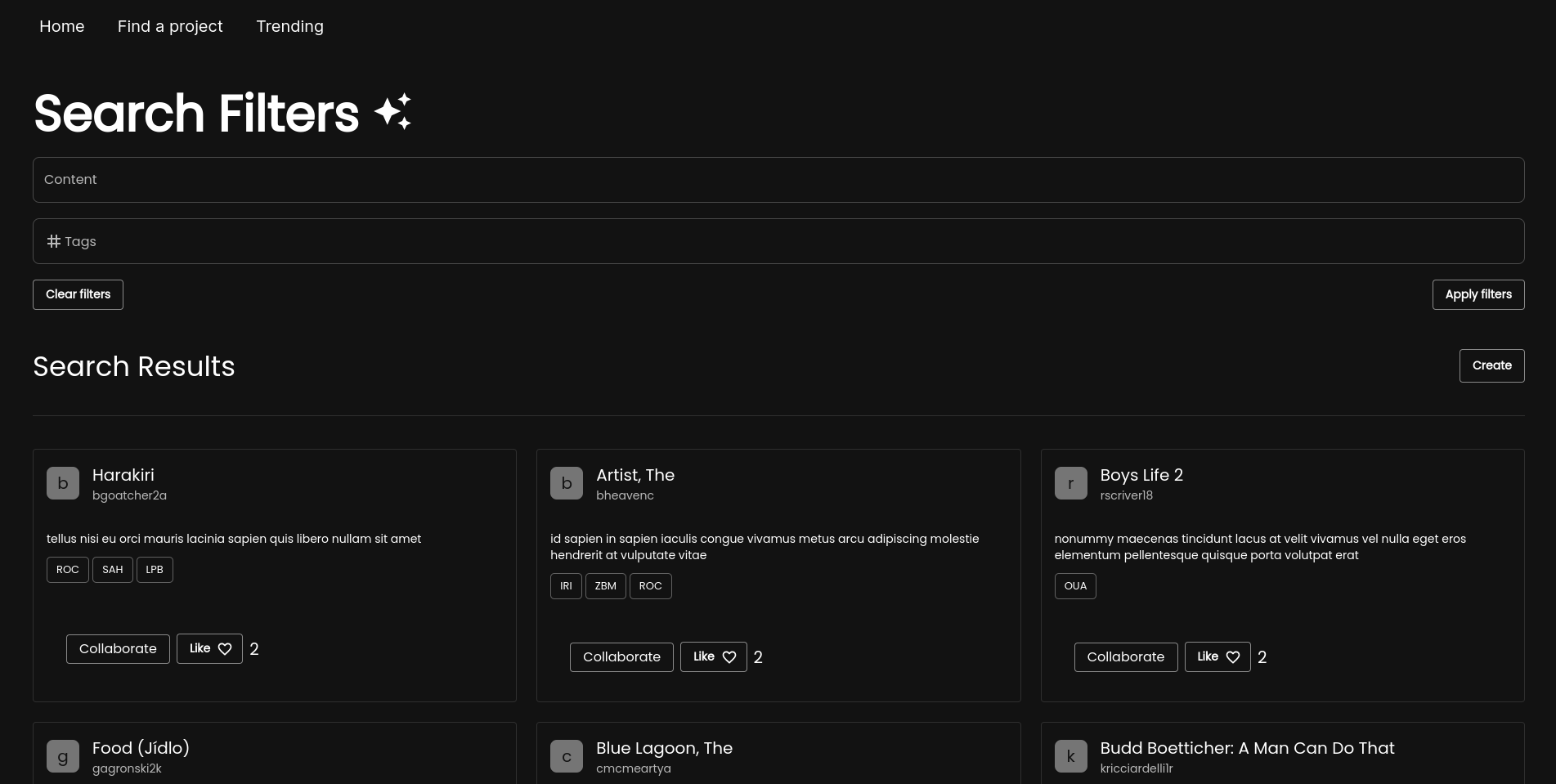Click the 'k' avatar on Budd Boetticher card

pyautogui.click(x=1071, y=756)
